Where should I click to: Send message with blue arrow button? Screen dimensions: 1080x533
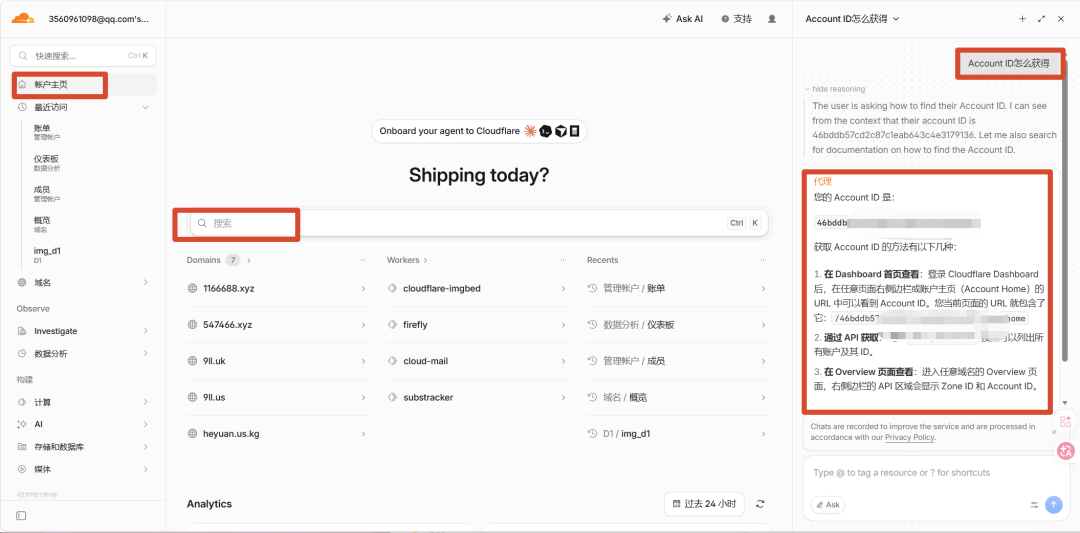click(x=1053, y=505)
